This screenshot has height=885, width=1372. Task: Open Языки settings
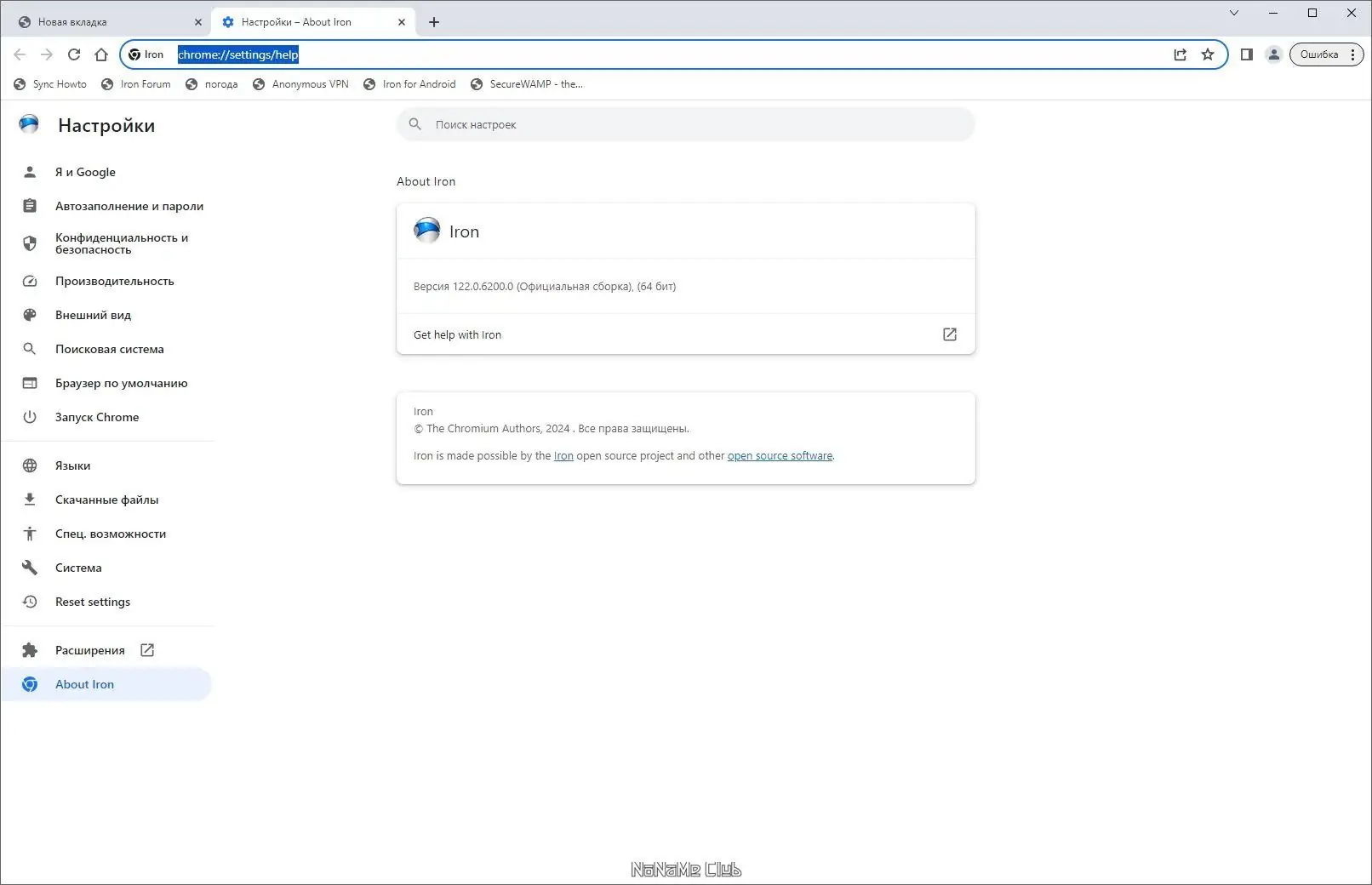(x=107, y=465)
